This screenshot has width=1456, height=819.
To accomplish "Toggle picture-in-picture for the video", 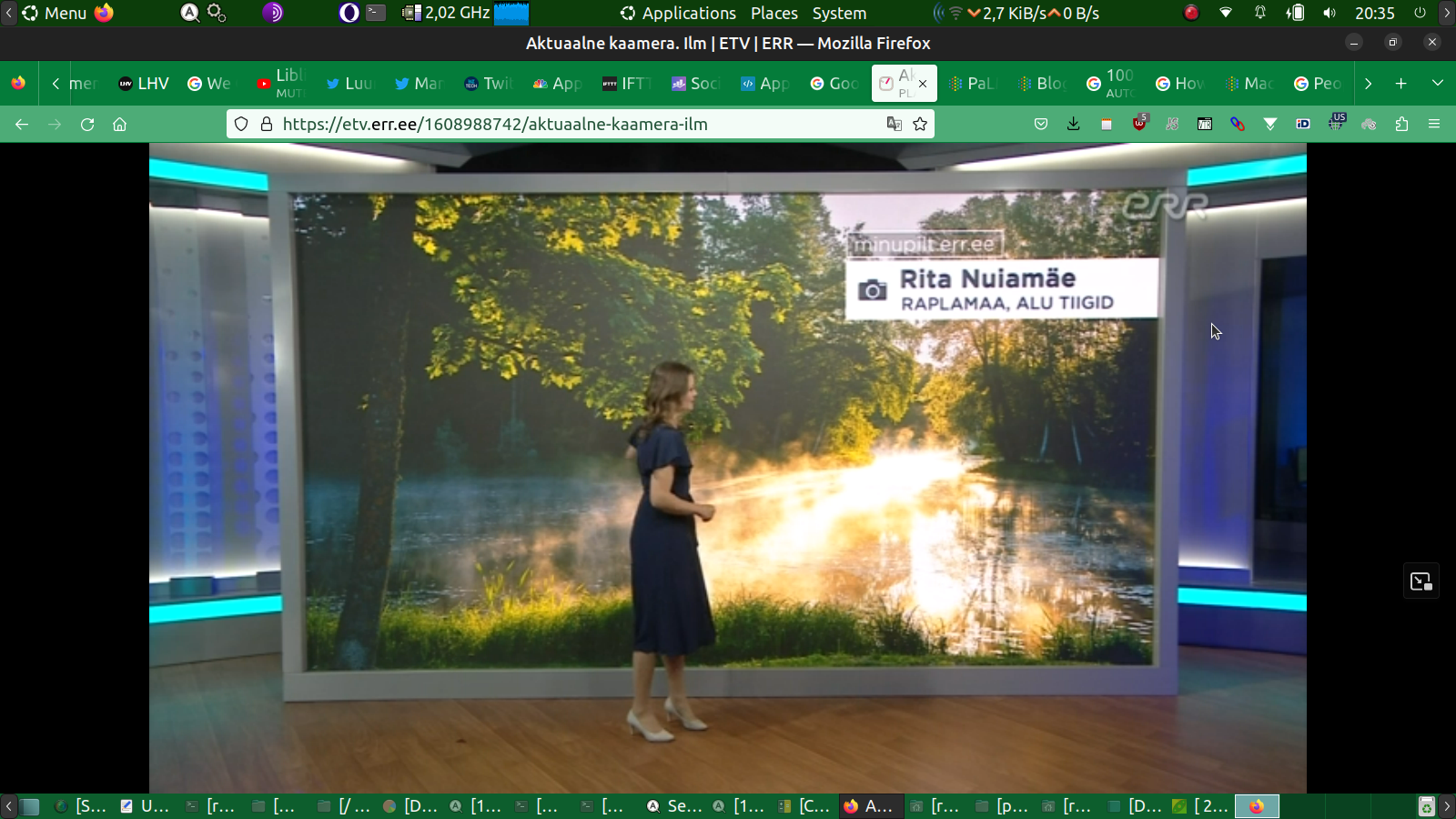I will pyautogui.click(x=1421, y=581).
